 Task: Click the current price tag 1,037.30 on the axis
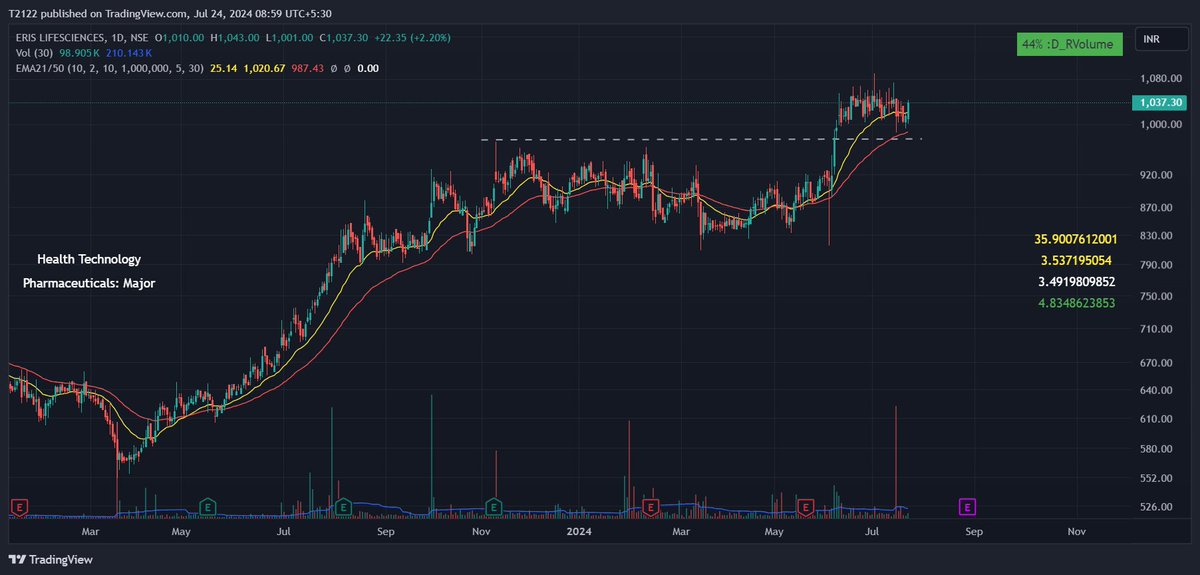(1158, 103)
